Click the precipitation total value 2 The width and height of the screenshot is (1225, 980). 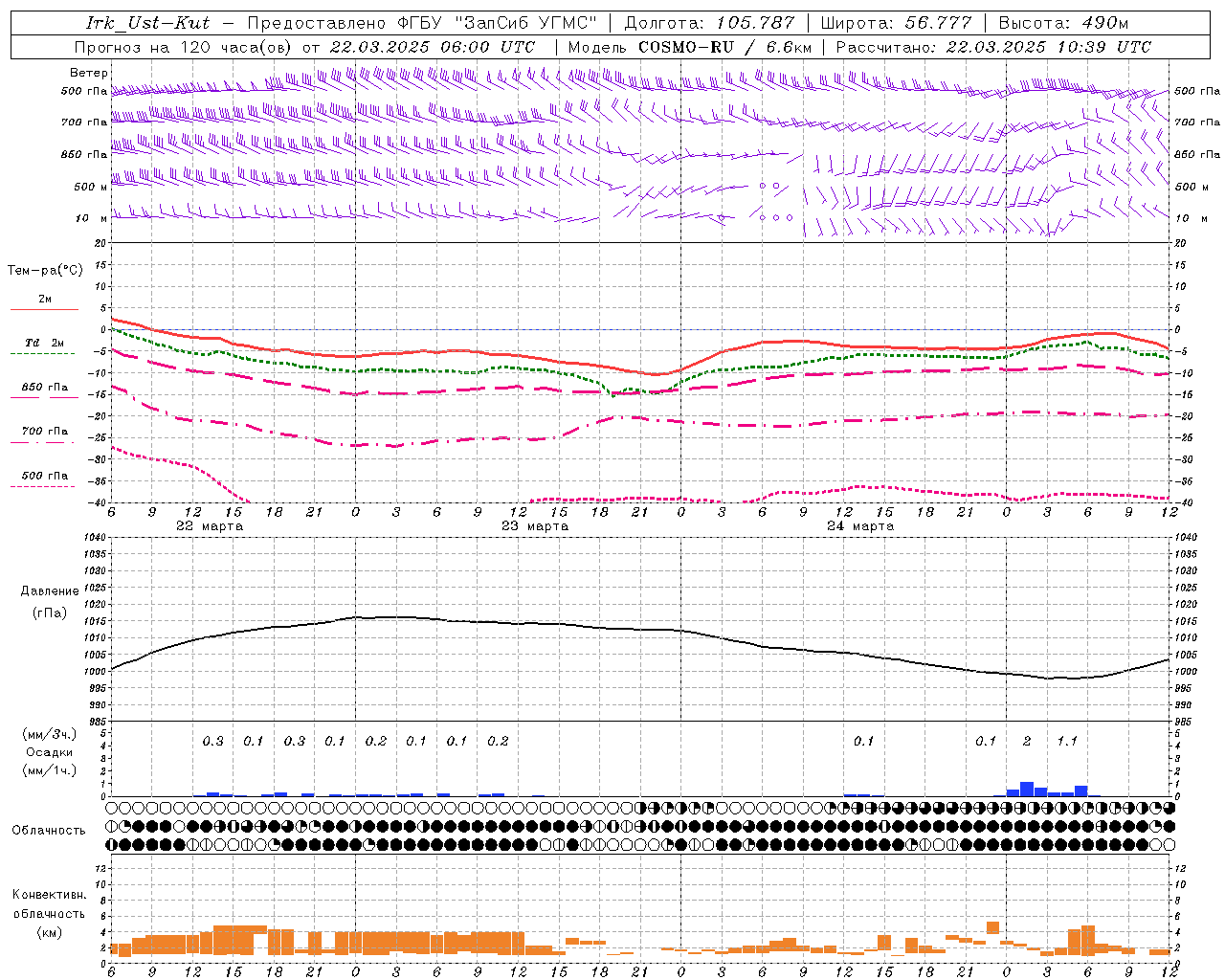tap(1027, 742)
